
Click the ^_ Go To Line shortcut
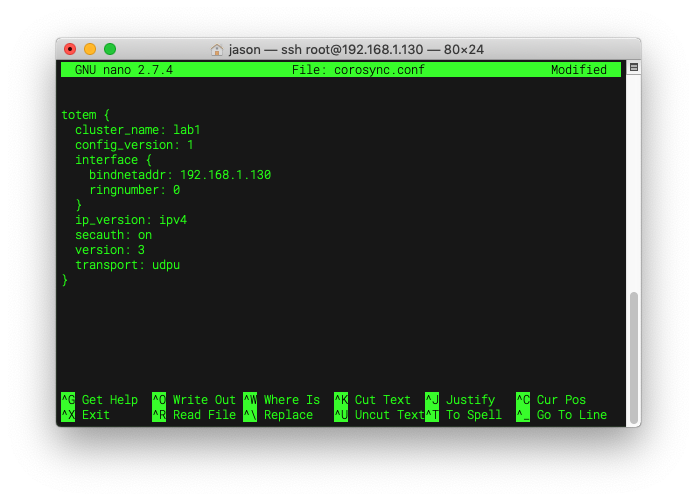point(561,415)
